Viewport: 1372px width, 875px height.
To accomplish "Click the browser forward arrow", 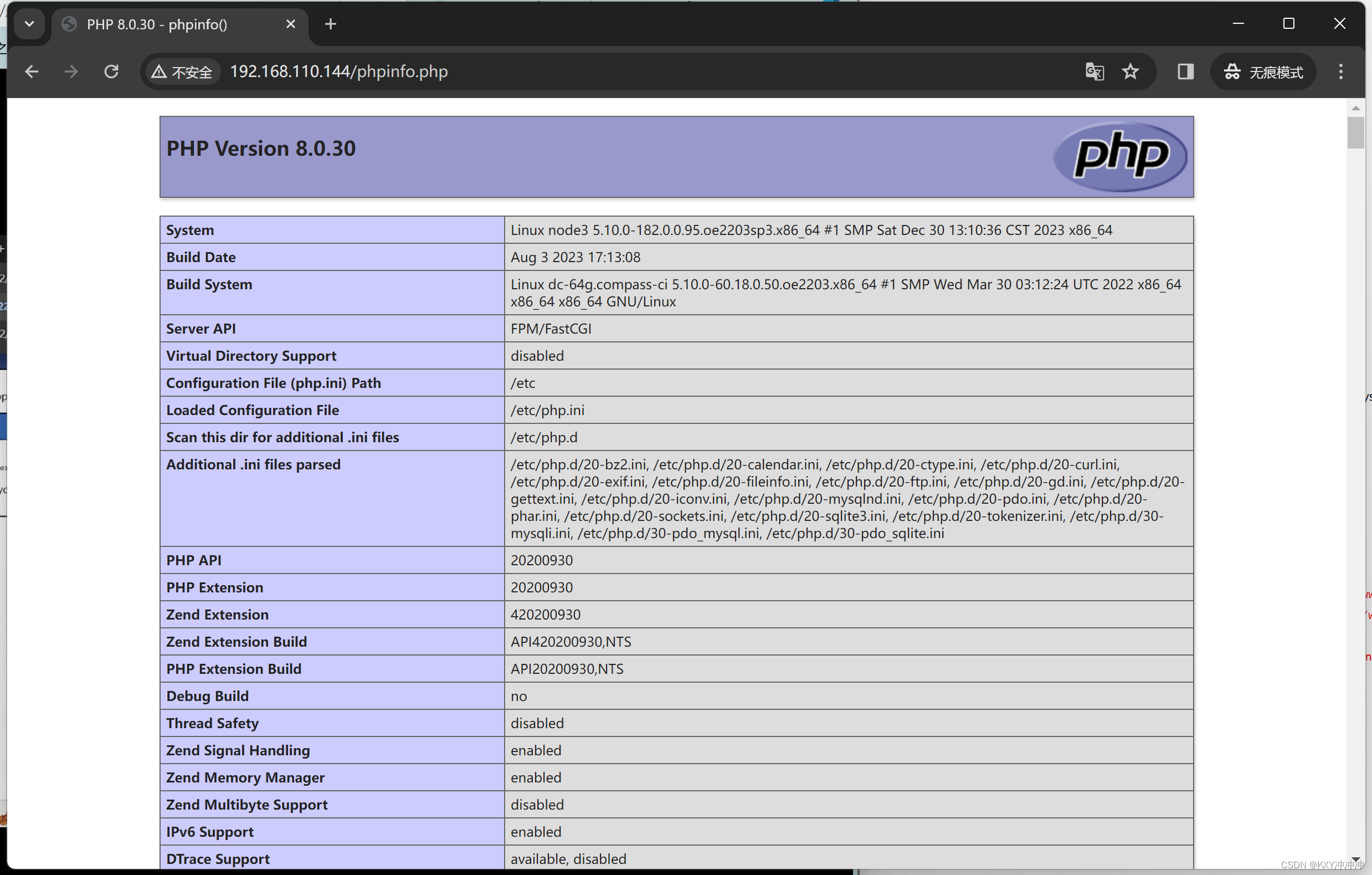I will pos(71,71).
